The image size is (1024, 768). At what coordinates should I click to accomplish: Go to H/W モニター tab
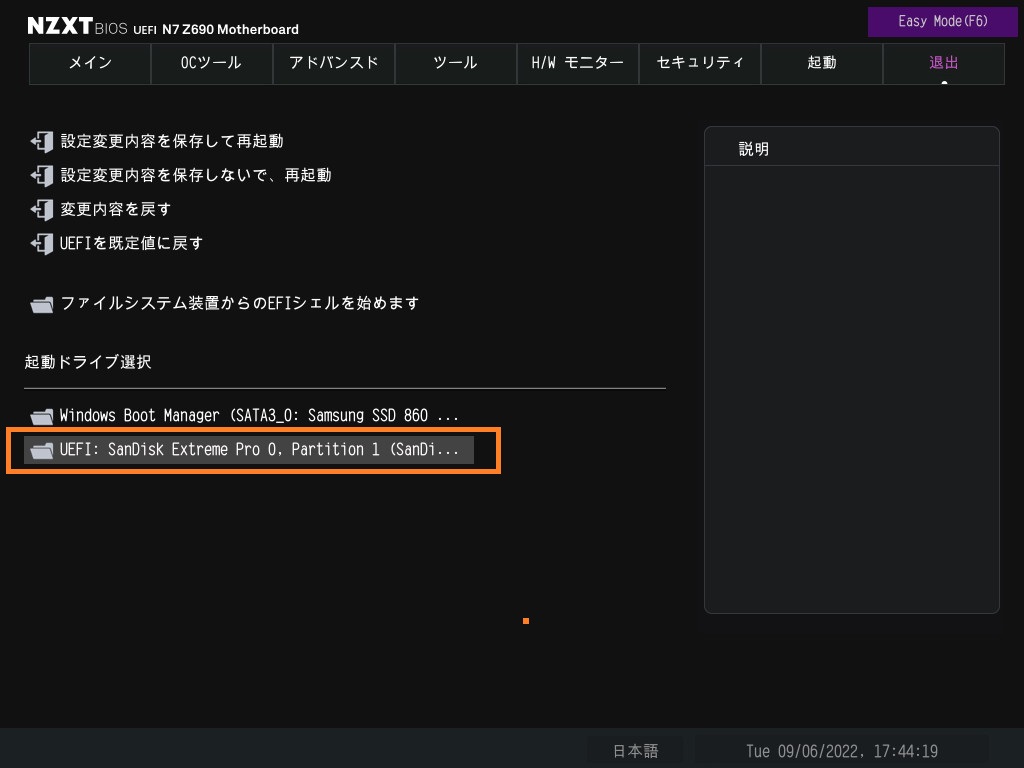click(x=578, y=63)
